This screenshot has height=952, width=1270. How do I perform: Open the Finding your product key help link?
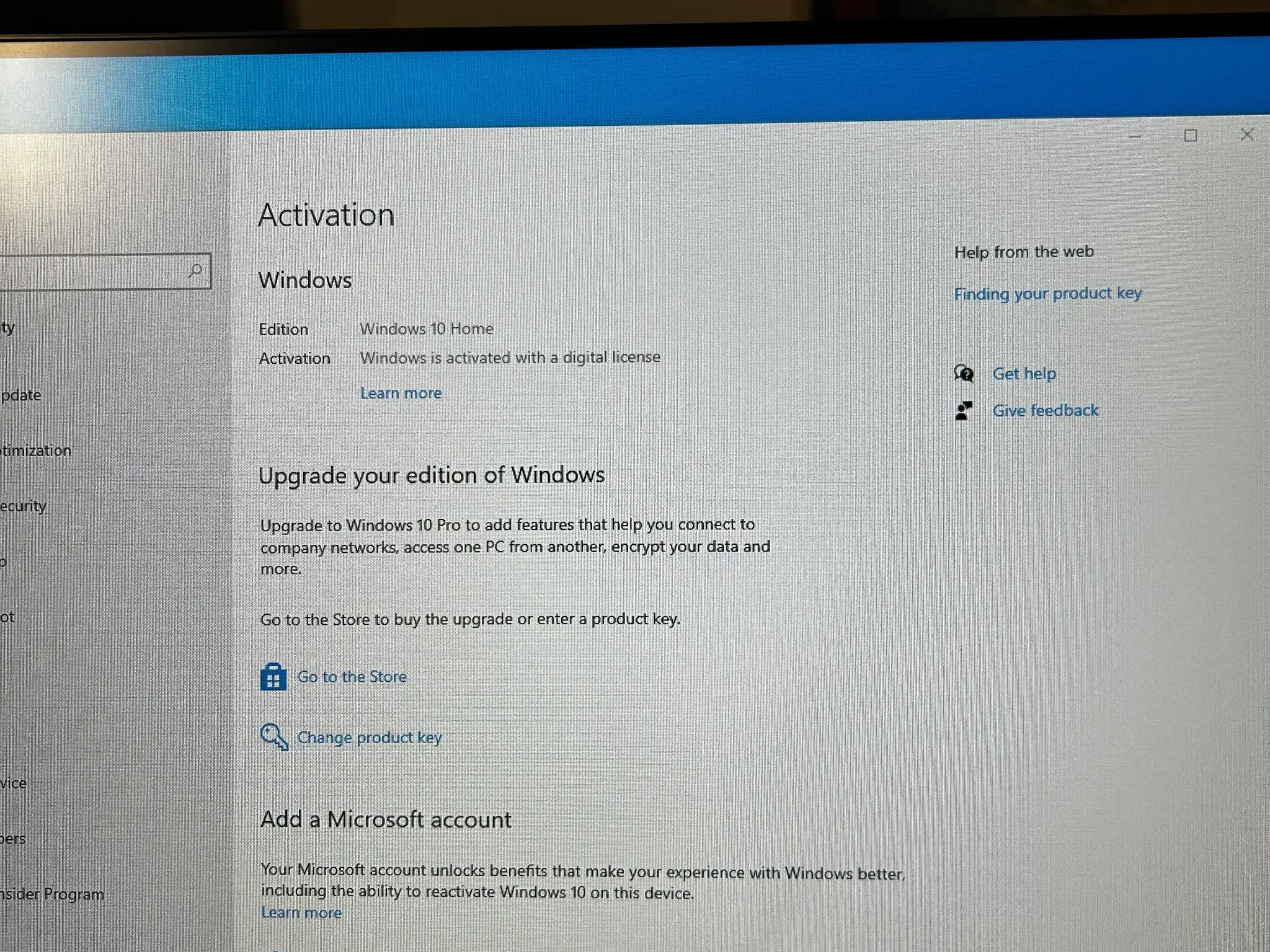[1047, 294]
